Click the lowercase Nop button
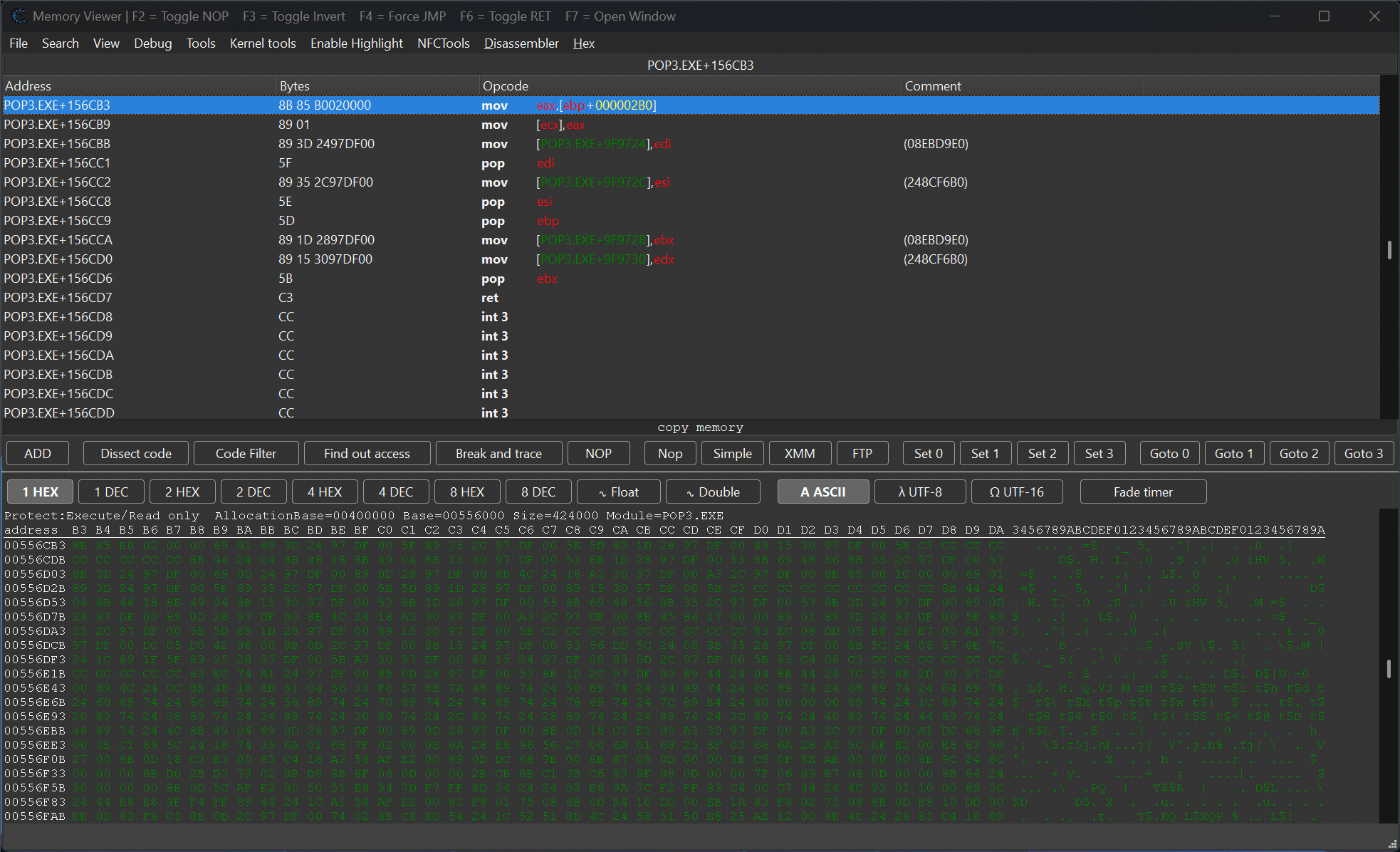1400x852 pixels. point(670,453)
